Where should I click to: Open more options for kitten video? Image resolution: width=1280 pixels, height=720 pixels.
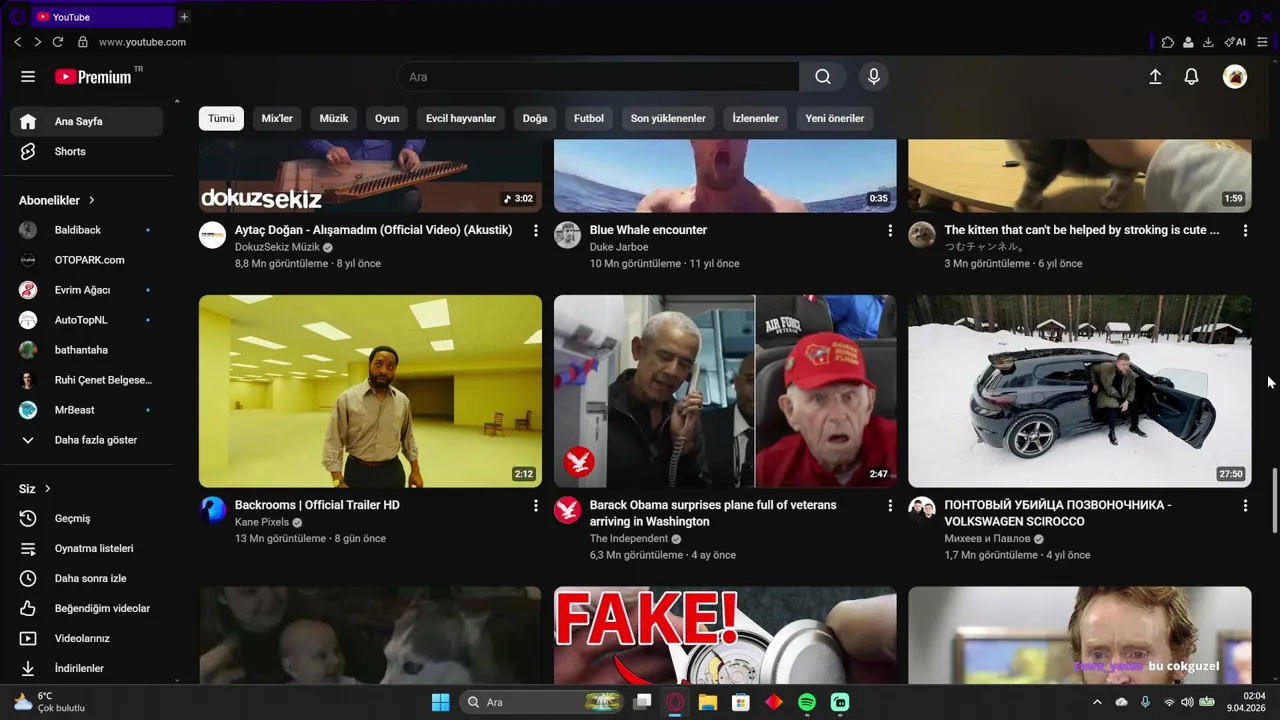click(1245, 231)
